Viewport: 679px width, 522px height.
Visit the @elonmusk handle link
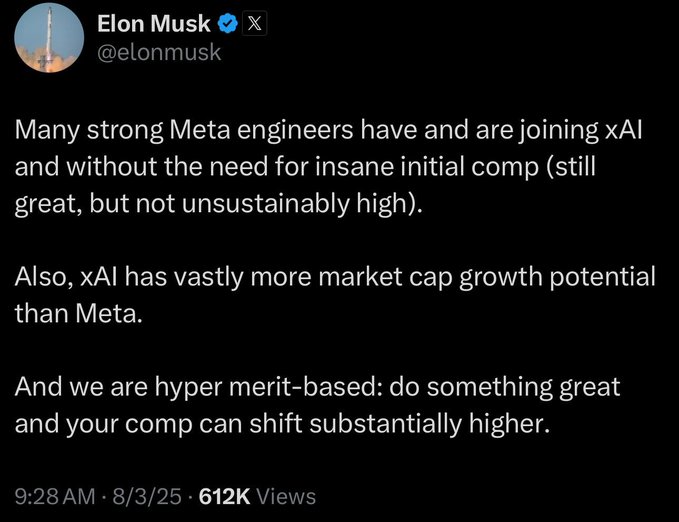point(159,52)
